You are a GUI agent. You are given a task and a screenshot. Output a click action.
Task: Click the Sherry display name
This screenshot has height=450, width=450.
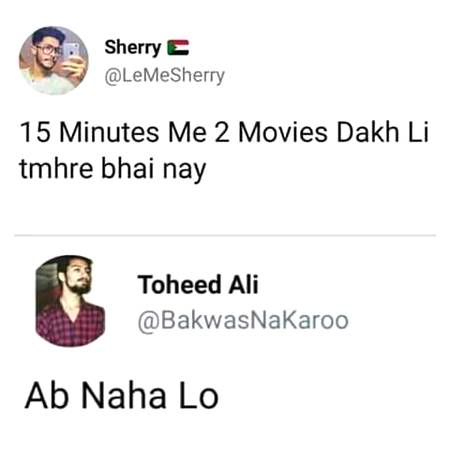click(133, 48)
